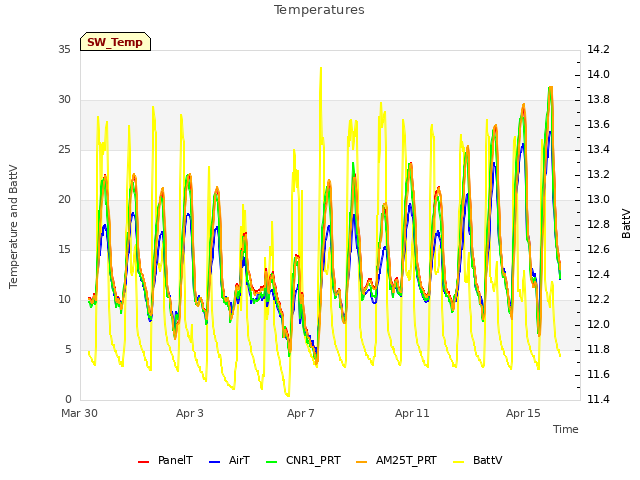The width and height of the screenshot is (640, 480).
Task: Click the 30 left axis tick label
Action: click(64, 100)
